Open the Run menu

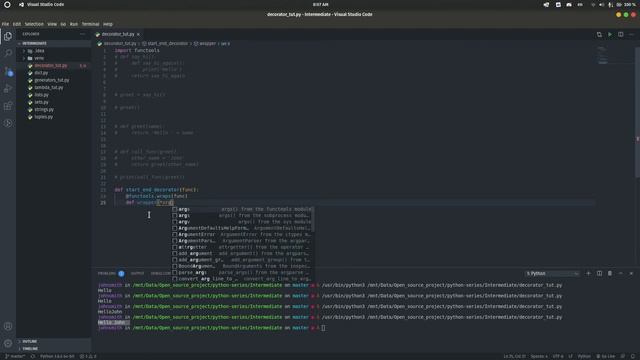(x=73, y=24)
